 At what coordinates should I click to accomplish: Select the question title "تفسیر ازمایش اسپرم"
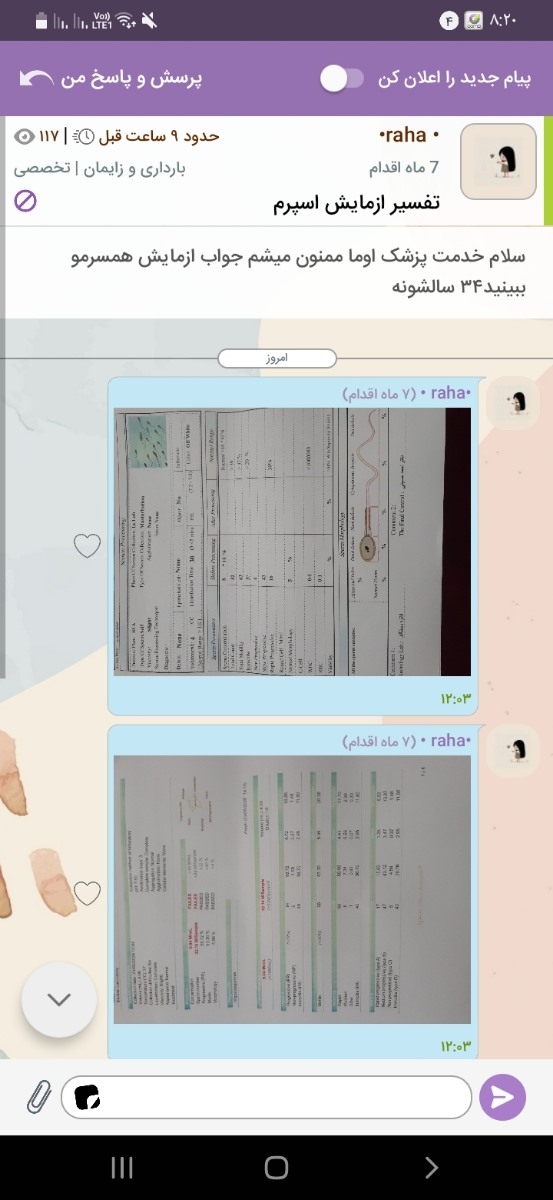click(356, 204)
